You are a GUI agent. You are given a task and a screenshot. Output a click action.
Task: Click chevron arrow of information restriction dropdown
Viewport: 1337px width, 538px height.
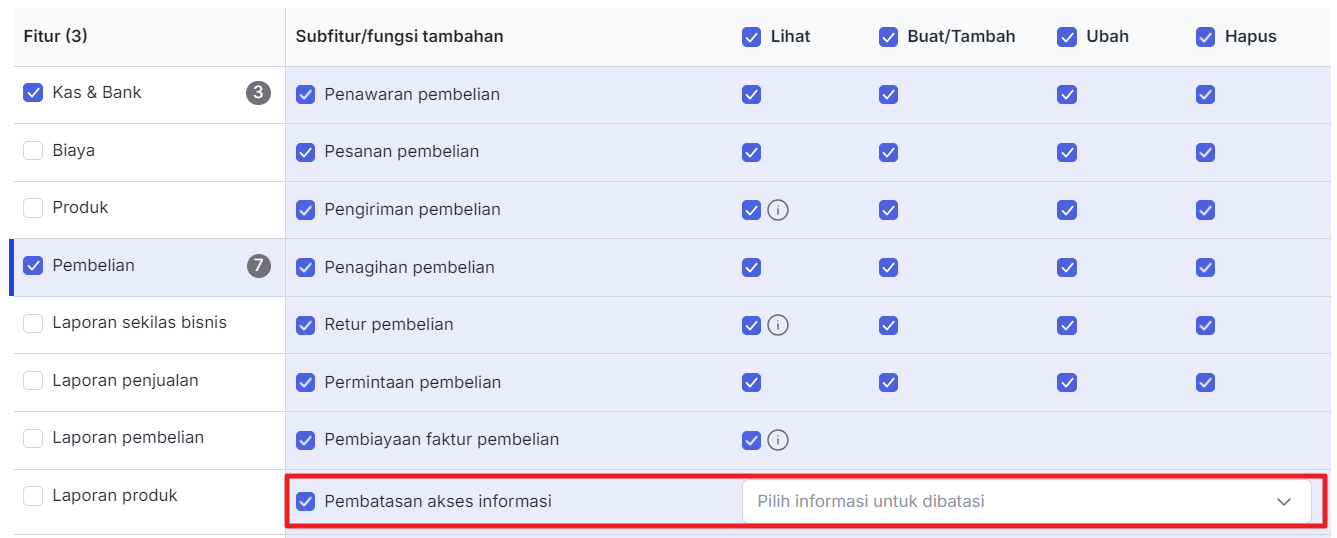[1284, 502]
